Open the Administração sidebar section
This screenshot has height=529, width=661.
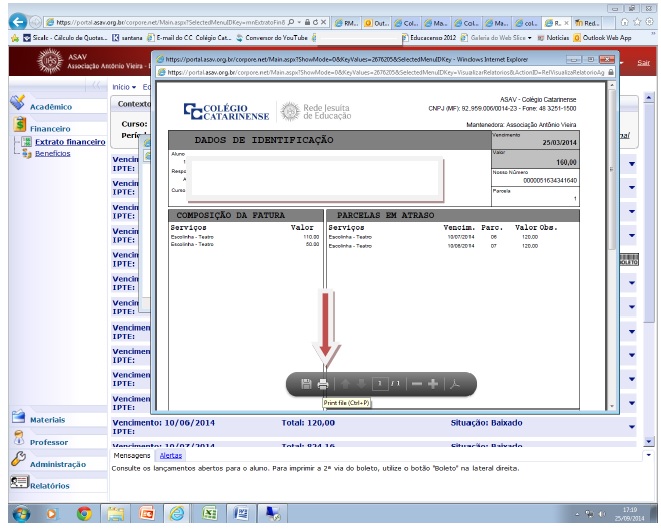58,464
